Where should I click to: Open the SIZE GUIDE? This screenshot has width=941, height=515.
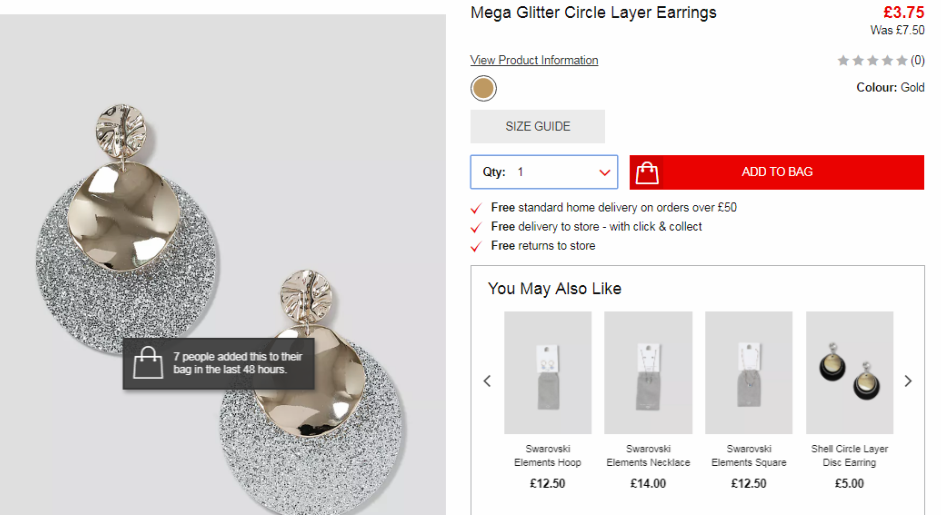(538, 127)
